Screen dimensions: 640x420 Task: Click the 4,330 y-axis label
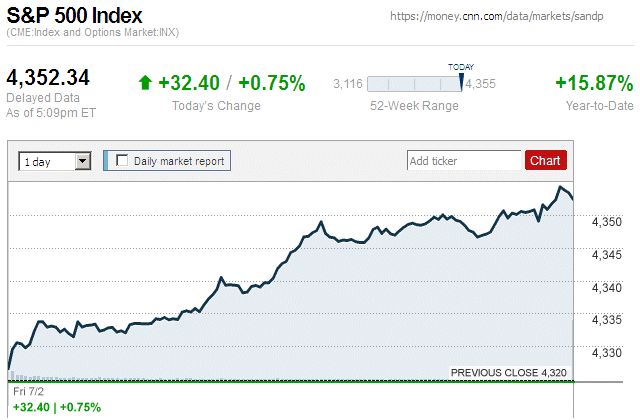pos(607,352)
